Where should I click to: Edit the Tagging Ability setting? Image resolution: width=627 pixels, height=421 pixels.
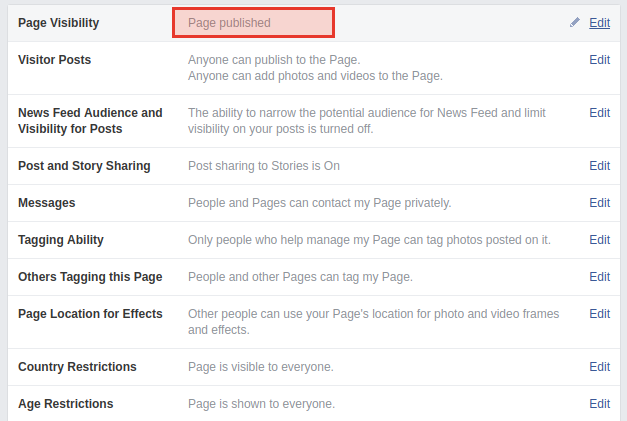[599, 240]
